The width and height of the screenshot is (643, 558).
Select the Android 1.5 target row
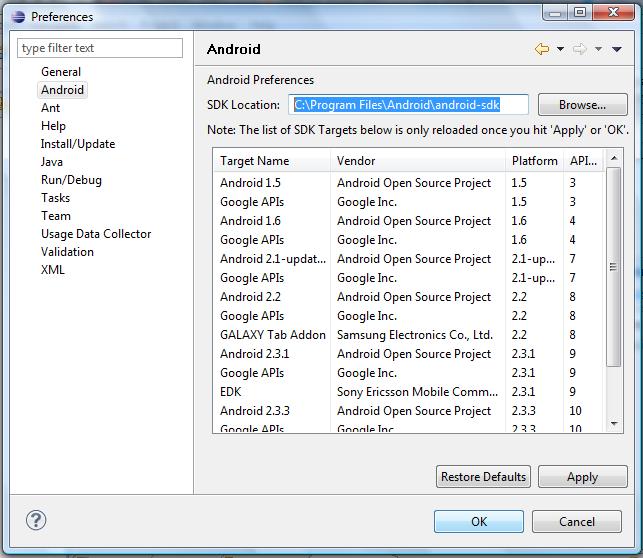[408, 183]
